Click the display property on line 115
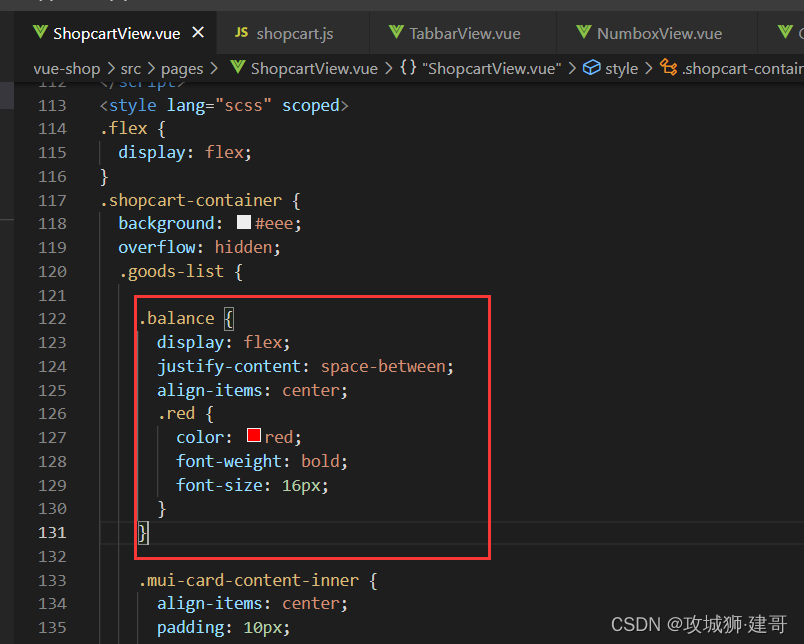The width and height of the screenshot is (804, 644). tap(152, 153)
